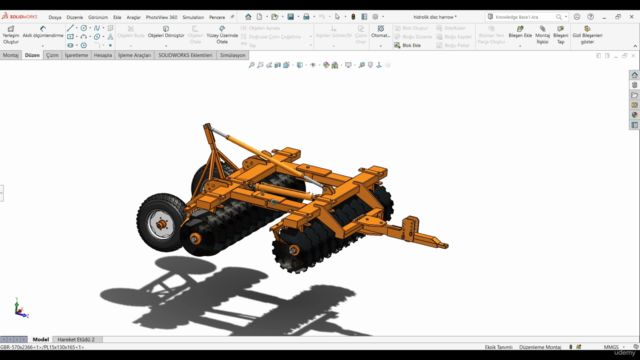The image size is (640, 360).
Task: Select the Line sketch tool
Action: click(x=70, y=28)
